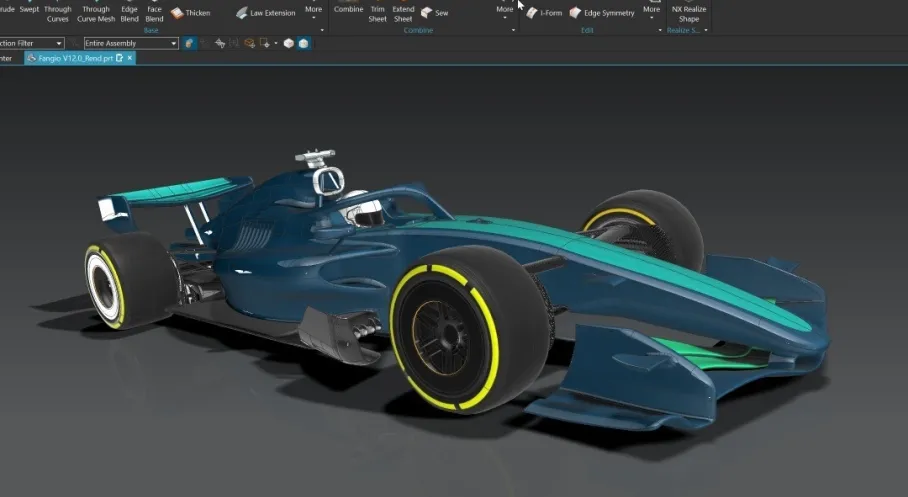Screen dimensions: 908x497
Task: Open the small arrow beside rectangle selection icon
Action: [x=276, y=43]
